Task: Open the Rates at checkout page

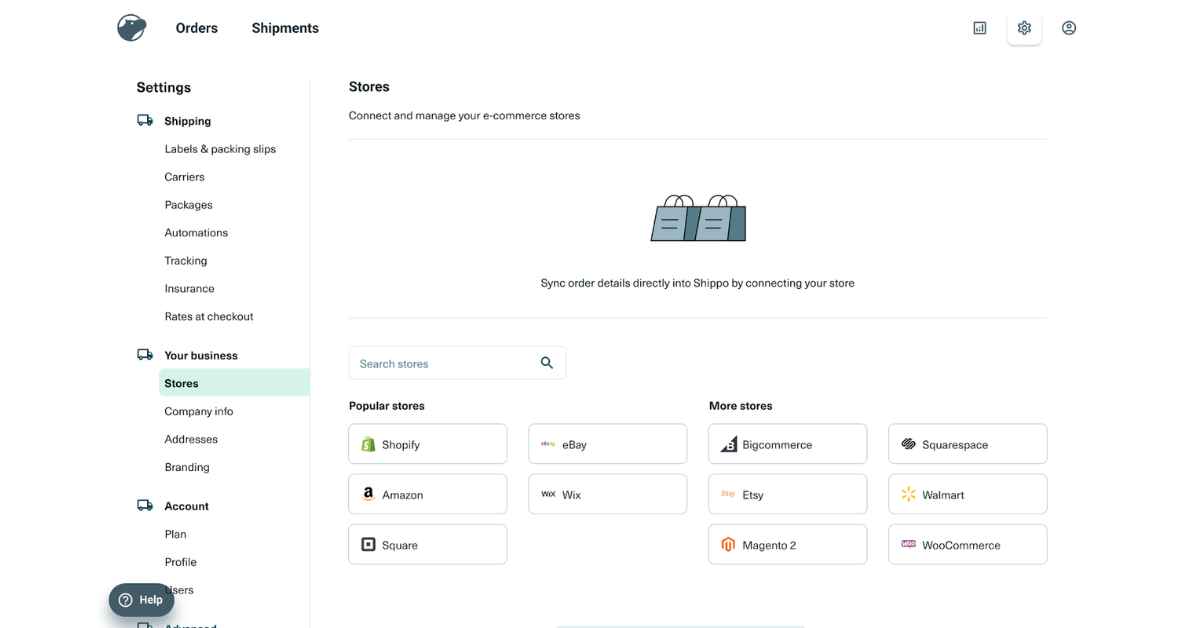Action: pos(209,315)
